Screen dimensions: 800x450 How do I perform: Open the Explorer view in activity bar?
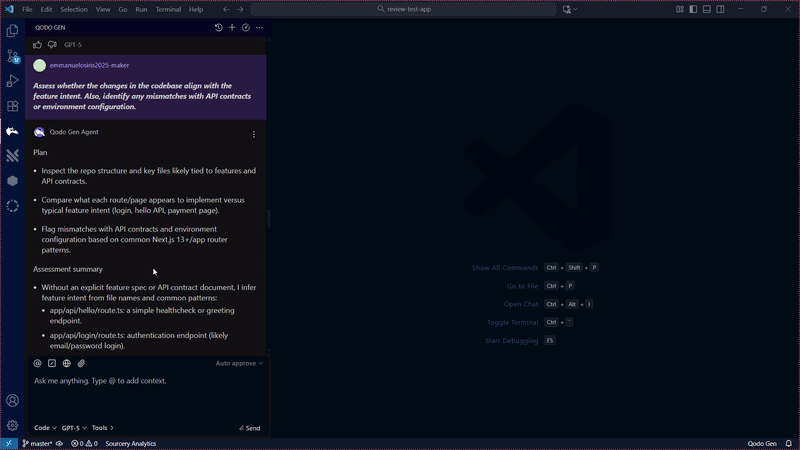tap(12, 32)
